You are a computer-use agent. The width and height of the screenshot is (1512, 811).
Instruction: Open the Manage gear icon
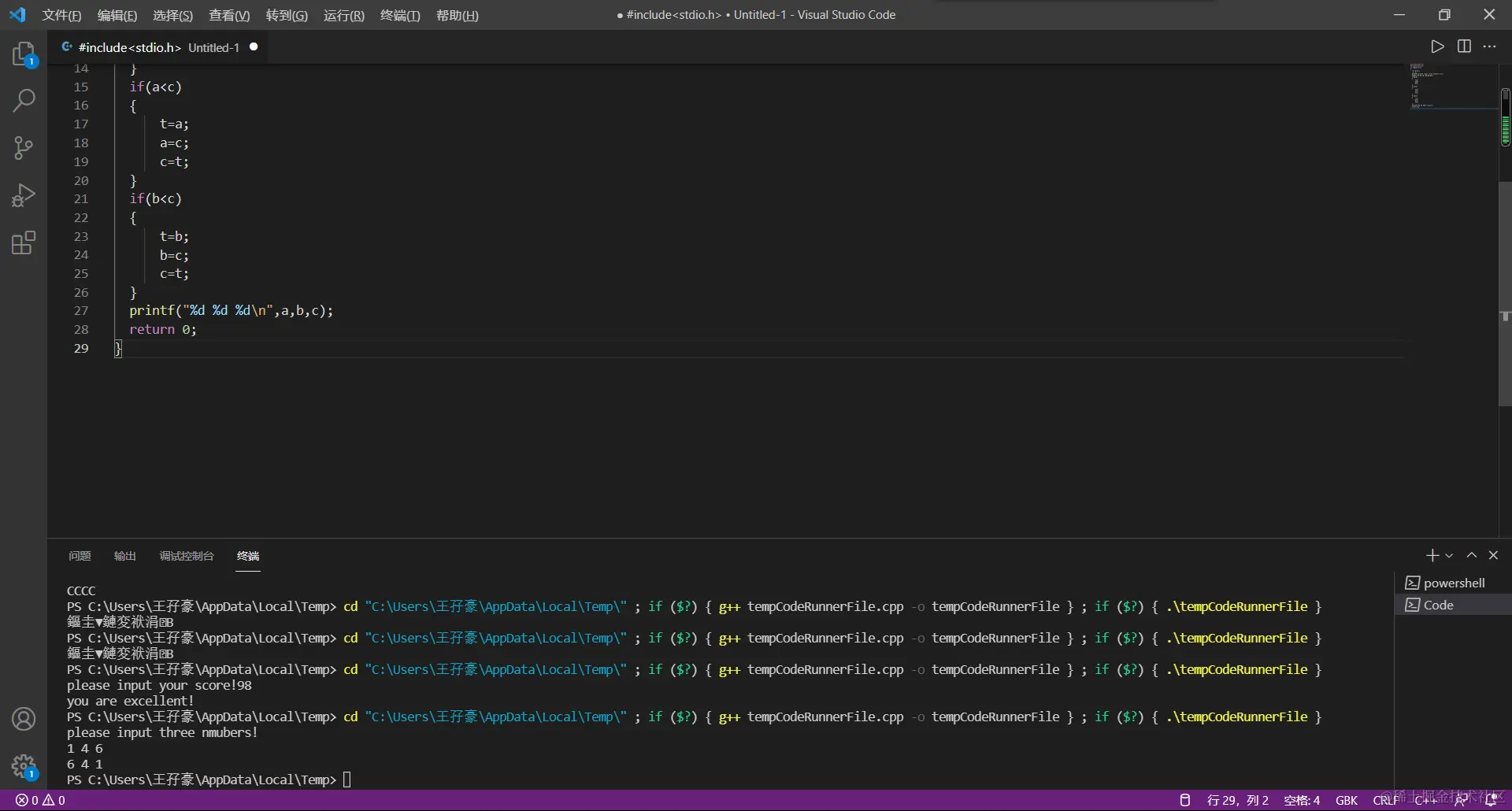point(24,765)
